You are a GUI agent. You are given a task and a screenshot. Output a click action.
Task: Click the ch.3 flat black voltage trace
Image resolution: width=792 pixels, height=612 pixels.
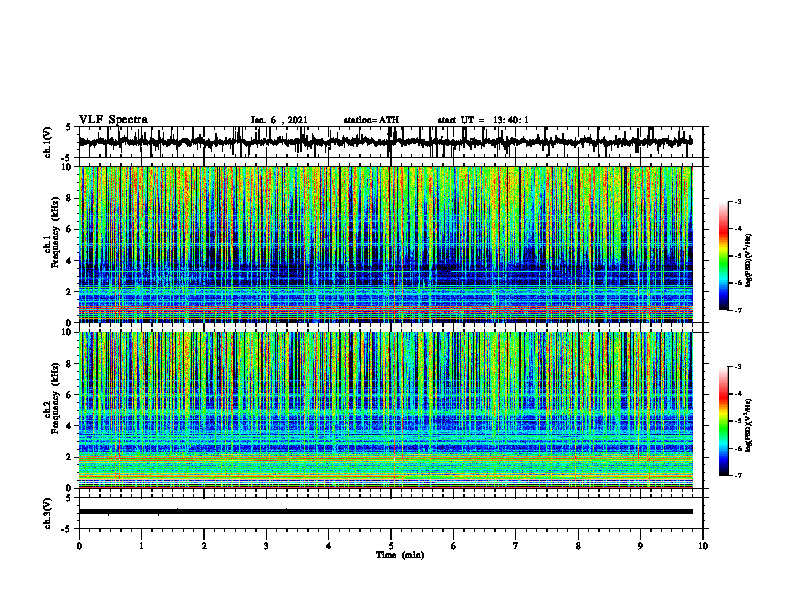pyautogui.click(x=385, y=512)
